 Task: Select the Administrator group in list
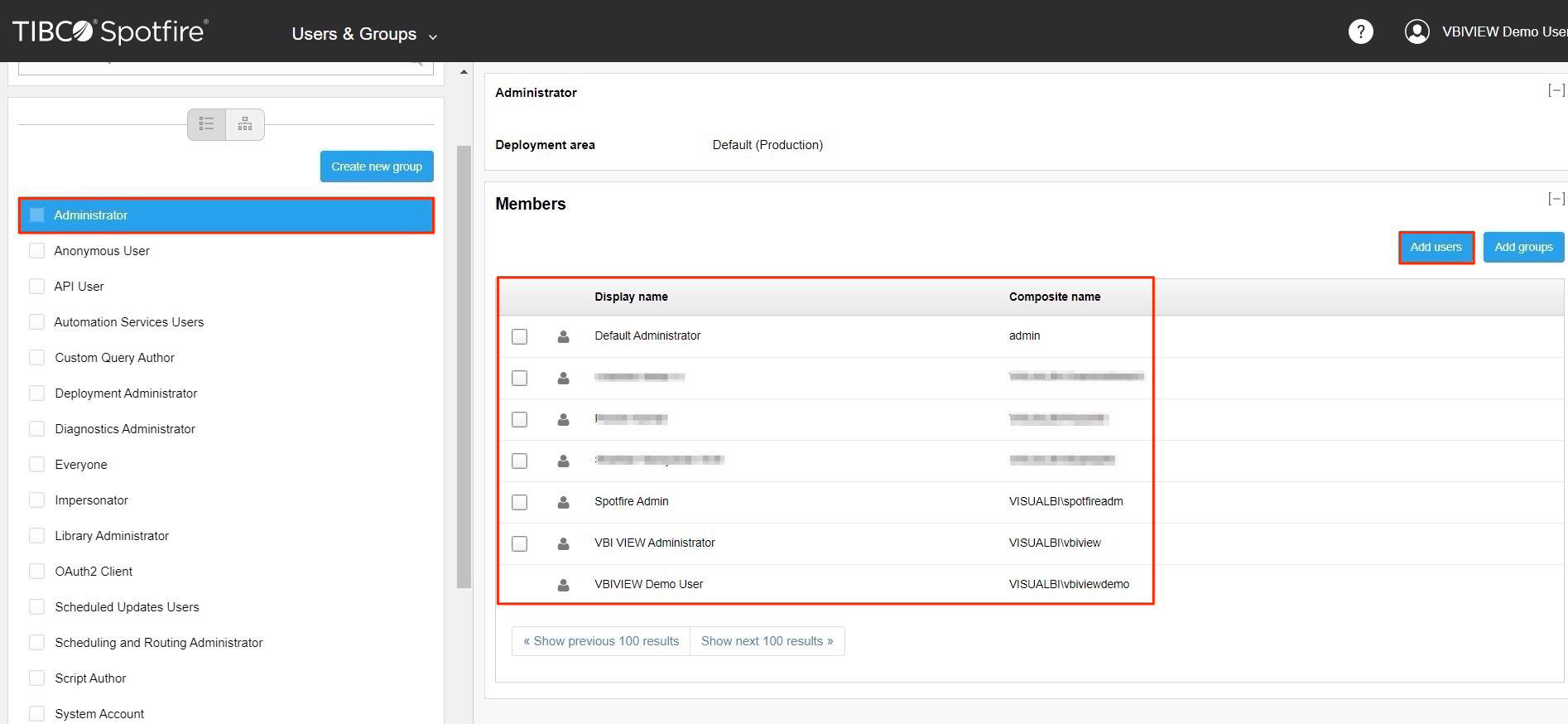(x=226, y=215)
